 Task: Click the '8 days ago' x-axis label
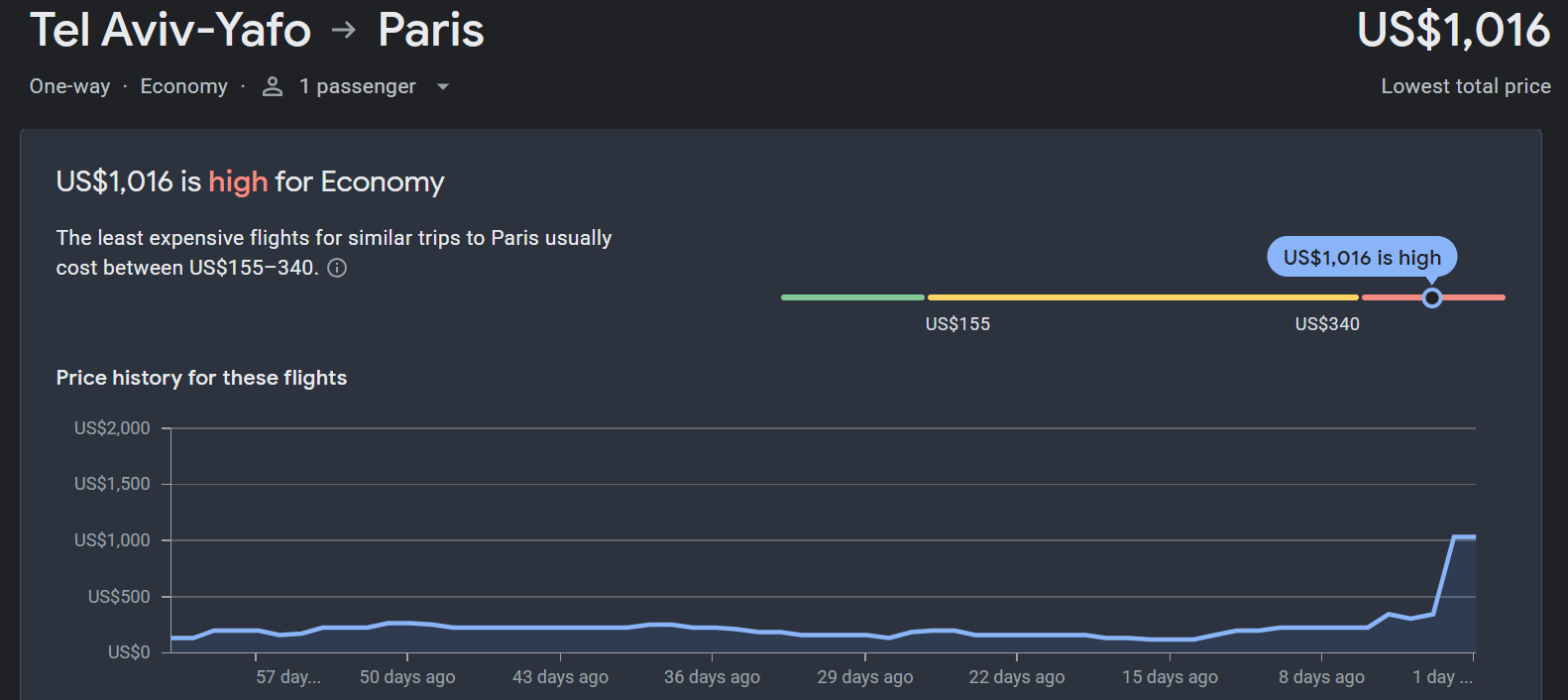pos(1321,677)
